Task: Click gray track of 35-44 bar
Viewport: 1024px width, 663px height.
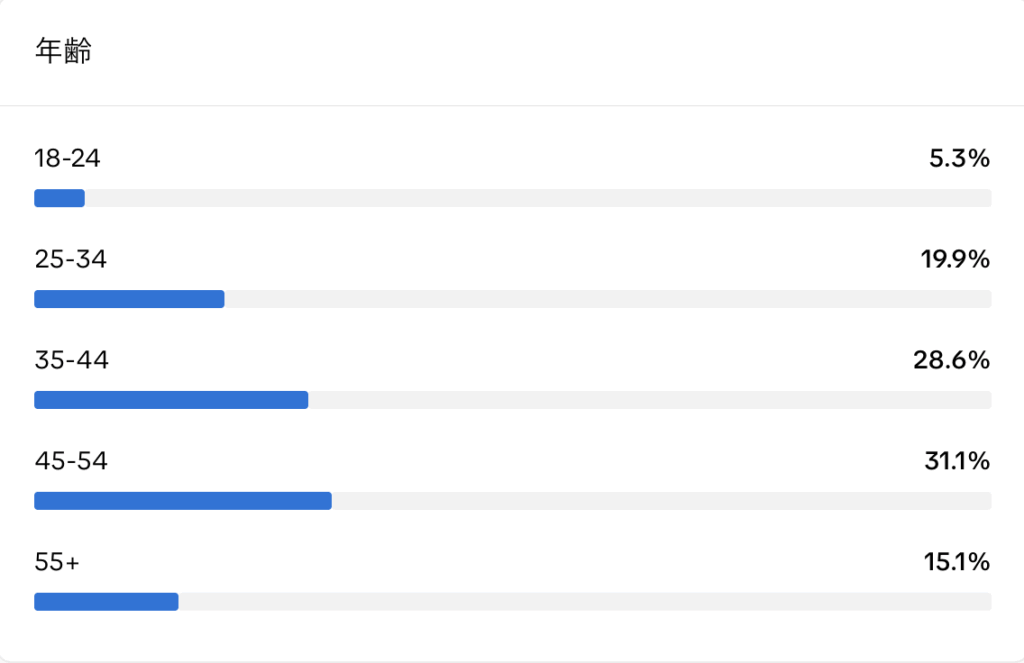Action: (x=650, y=400)
